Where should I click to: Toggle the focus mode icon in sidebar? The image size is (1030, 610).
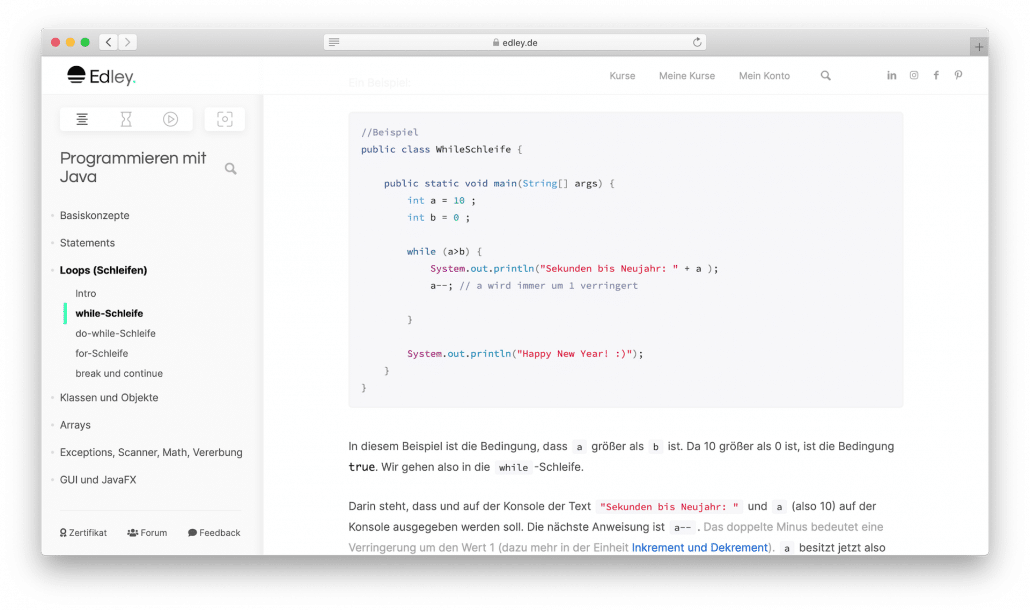coord(225,119)
